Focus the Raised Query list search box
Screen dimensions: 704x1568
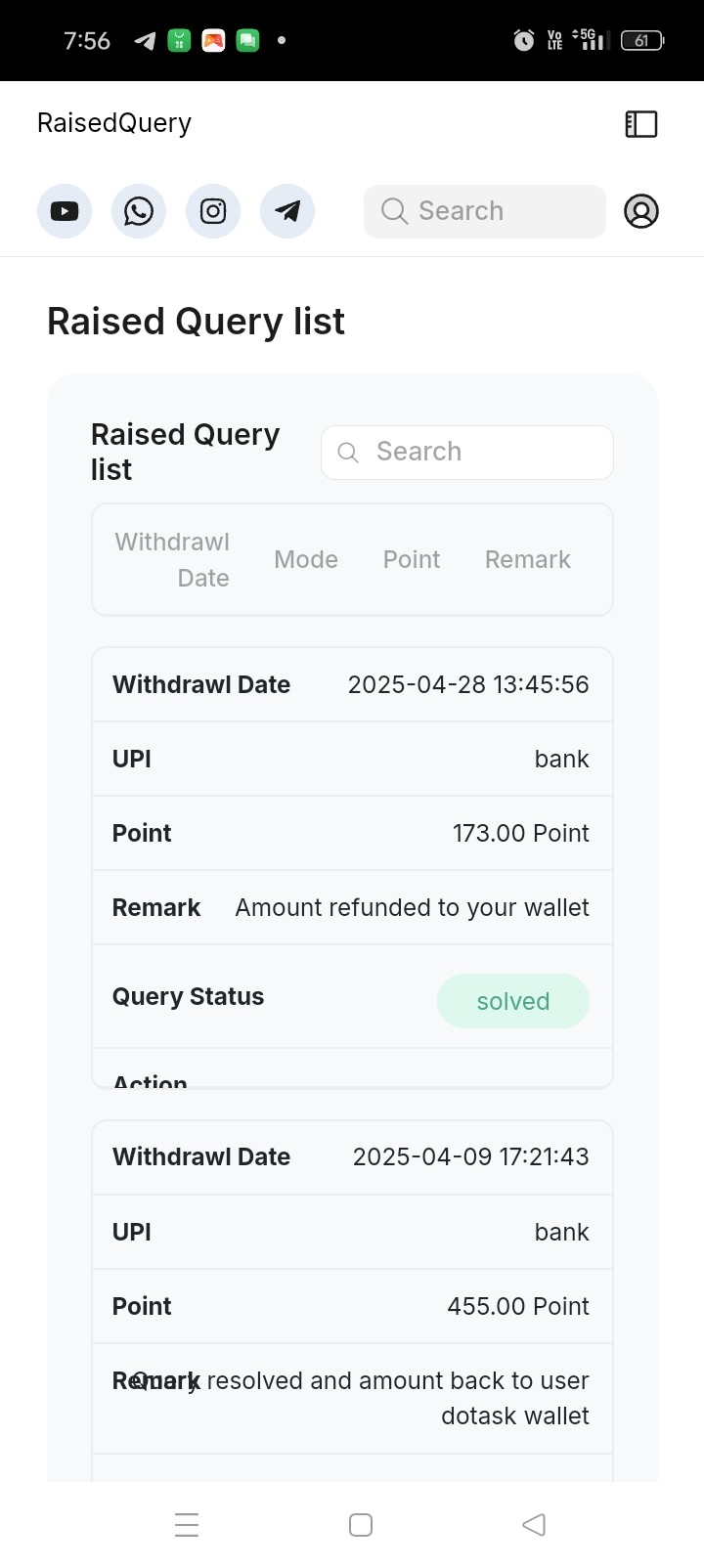pos(467,453)
